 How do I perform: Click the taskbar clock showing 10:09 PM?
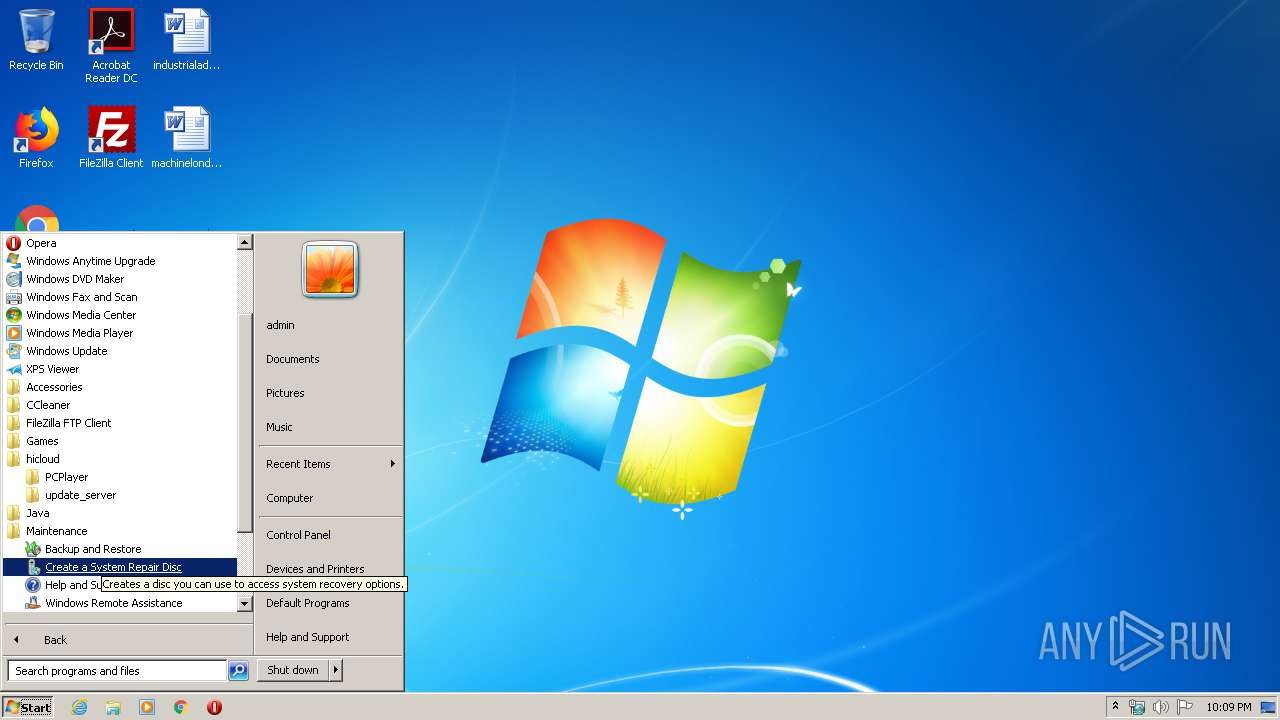click(1228, 707)
